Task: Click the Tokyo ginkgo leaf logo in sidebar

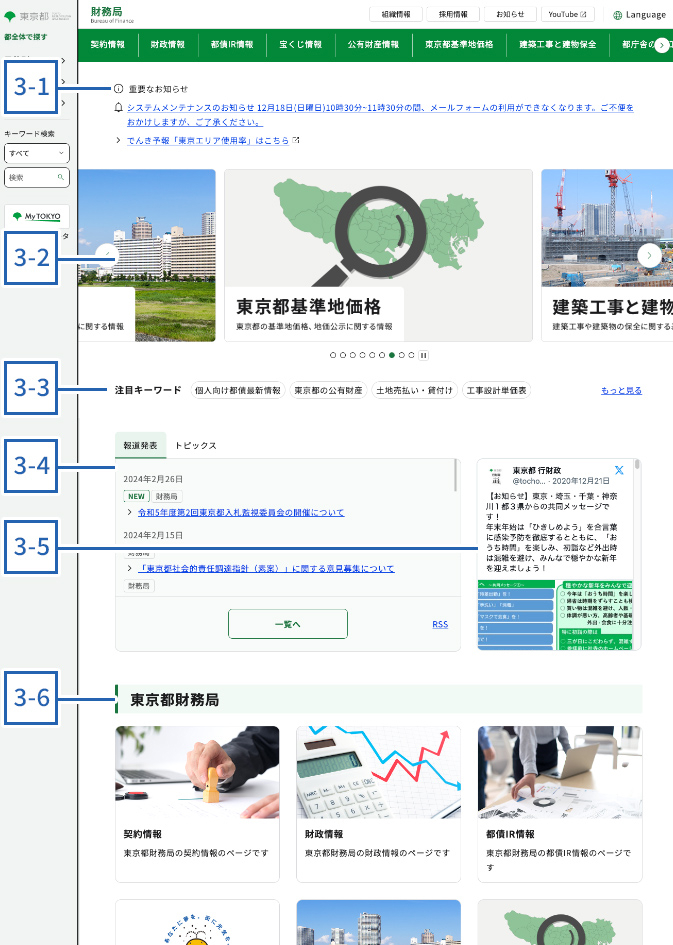Action: pyautogui.click(x=10, y=16)
